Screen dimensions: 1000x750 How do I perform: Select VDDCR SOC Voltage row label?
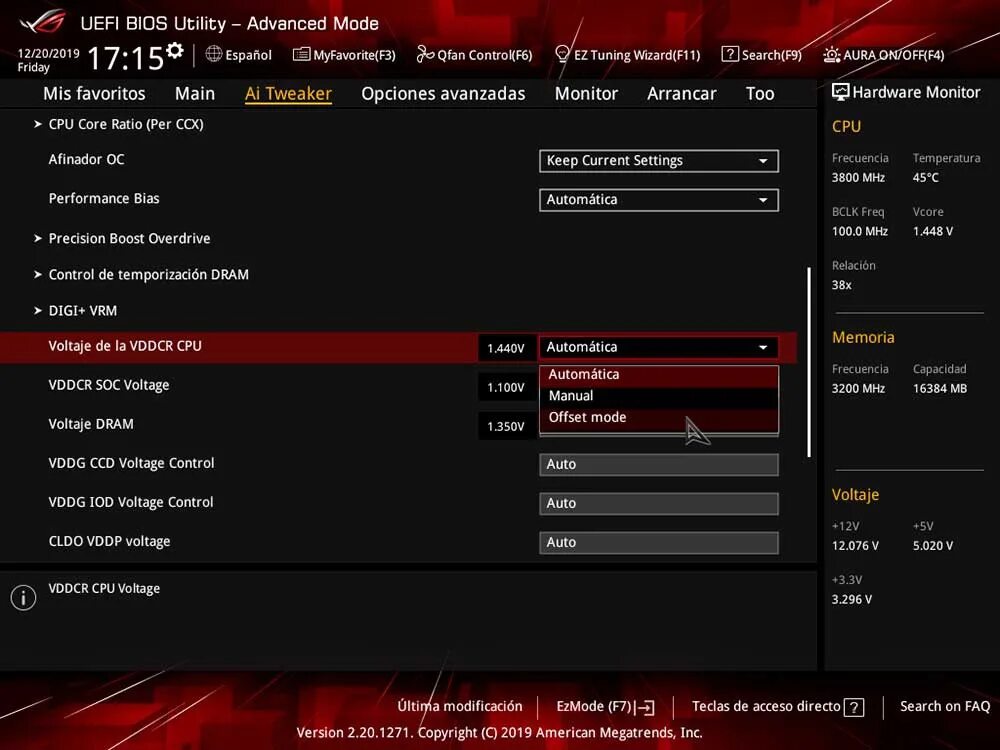coord(109,386)
